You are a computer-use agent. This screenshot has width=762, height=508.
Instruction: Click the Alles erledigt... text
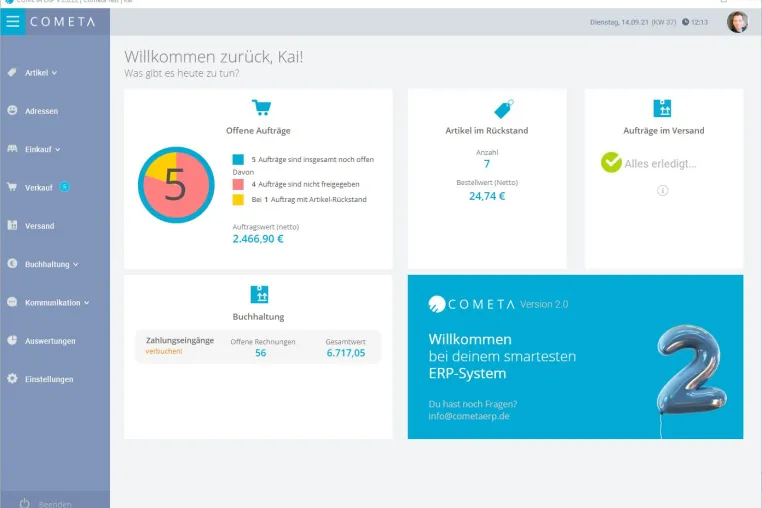click(660, 164)
